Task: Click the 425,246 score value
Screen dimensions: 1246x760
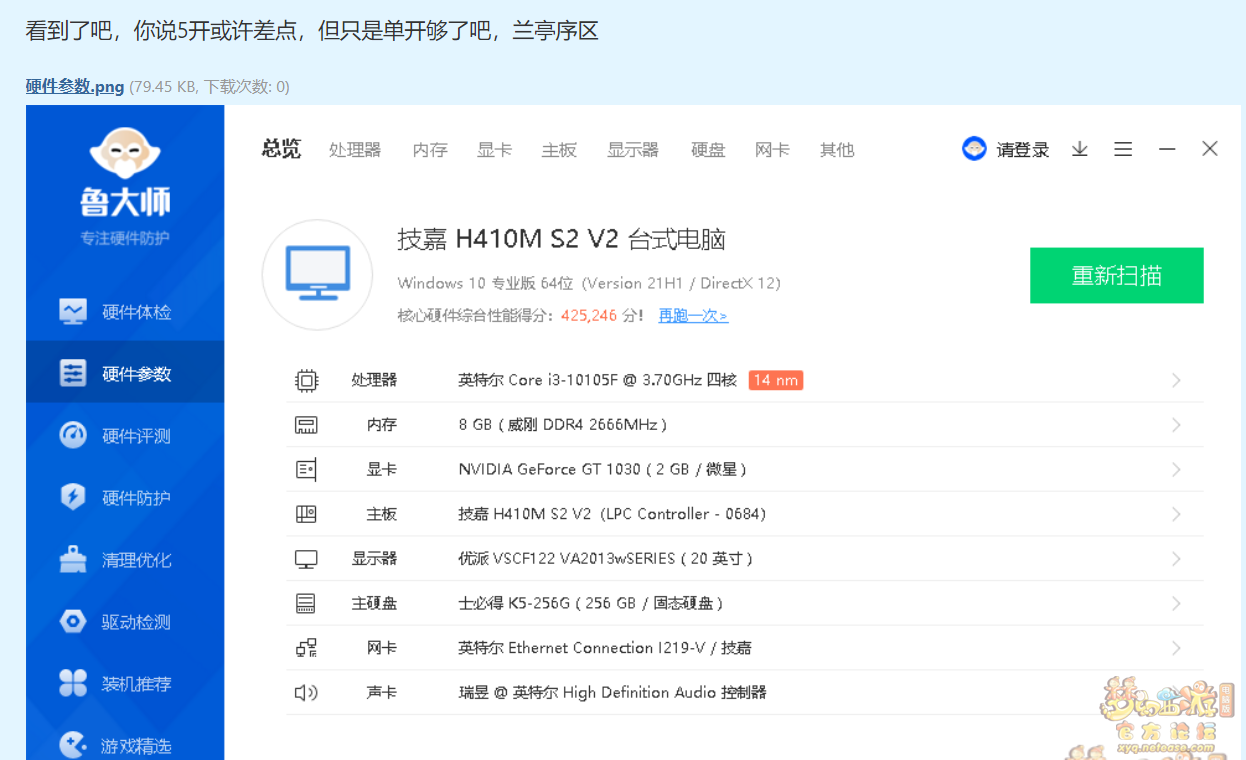Action: click(x=589, y=316)
